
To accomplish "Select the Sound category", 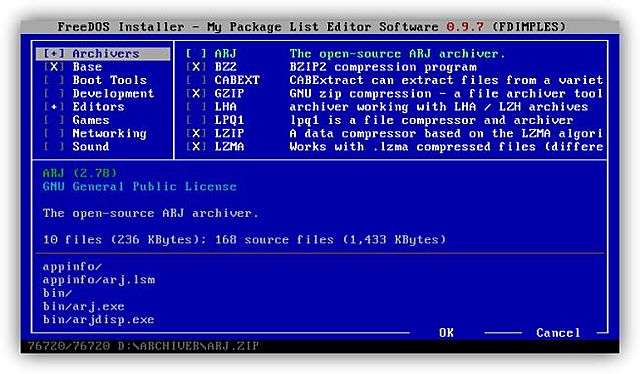I will [x=91, y=147].
